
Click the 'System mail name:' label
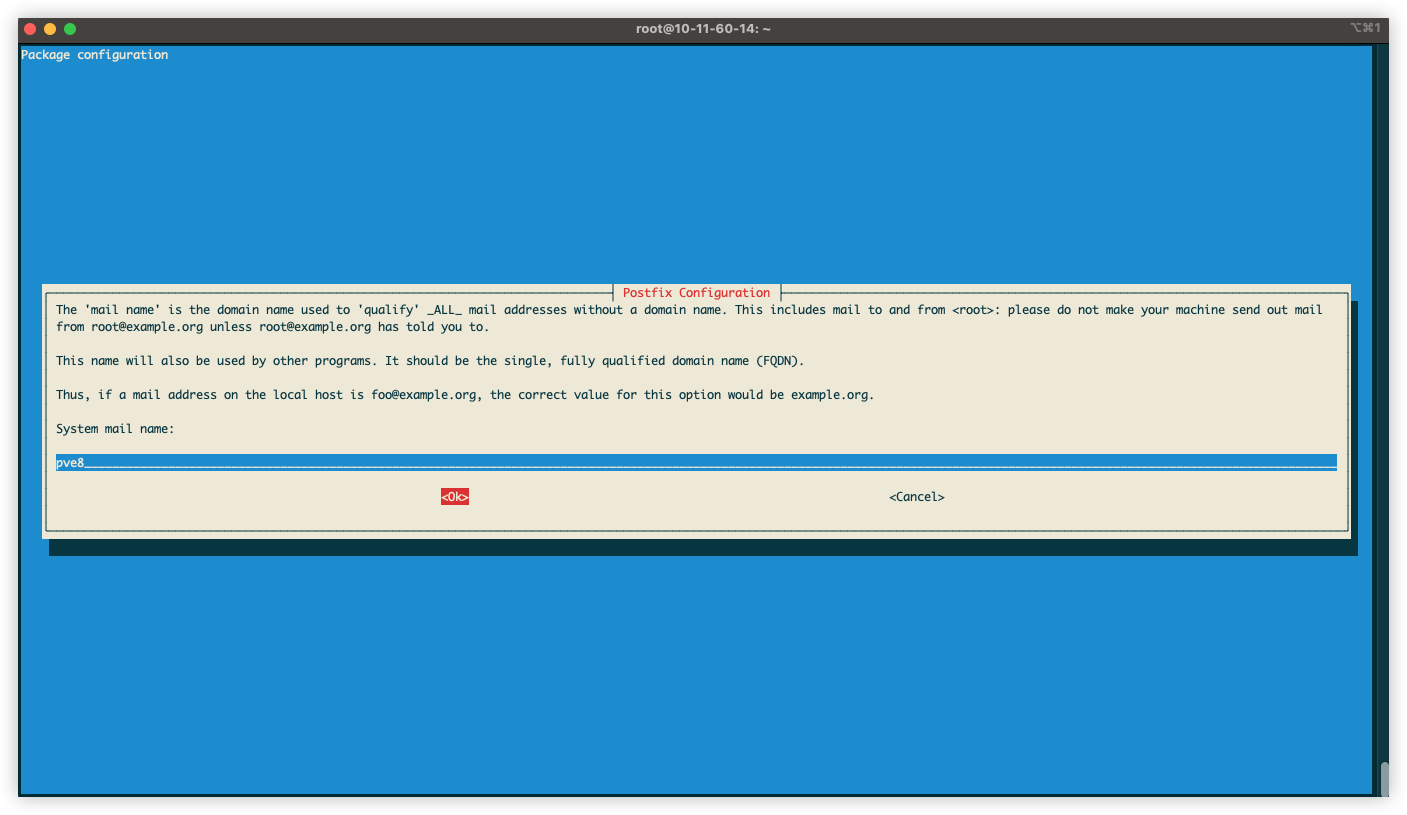(115, 429)
